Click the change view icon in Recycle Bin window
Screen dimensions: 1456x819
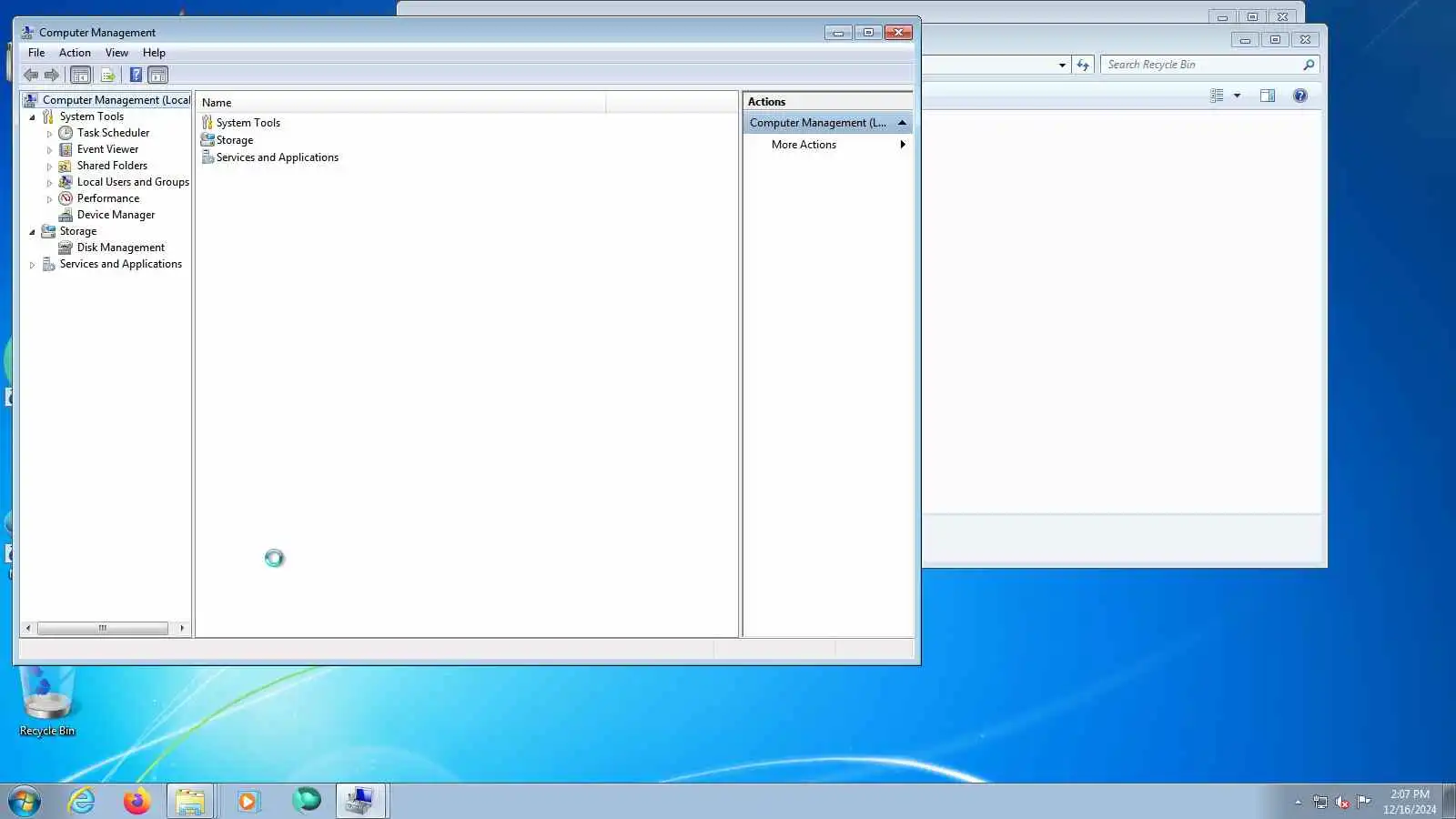(x=1217, y=96)
